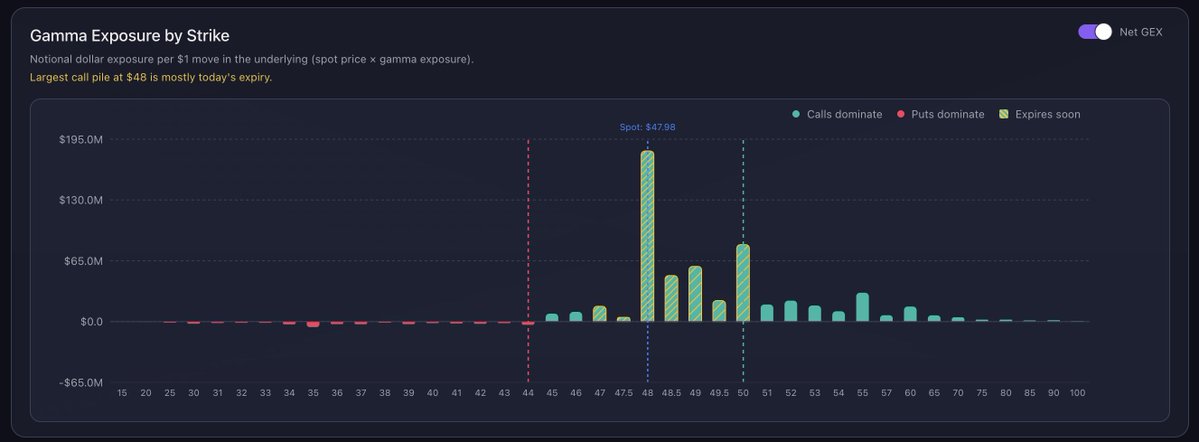
Task: Click the Expires soon legend text
Action: (1048, 115)
